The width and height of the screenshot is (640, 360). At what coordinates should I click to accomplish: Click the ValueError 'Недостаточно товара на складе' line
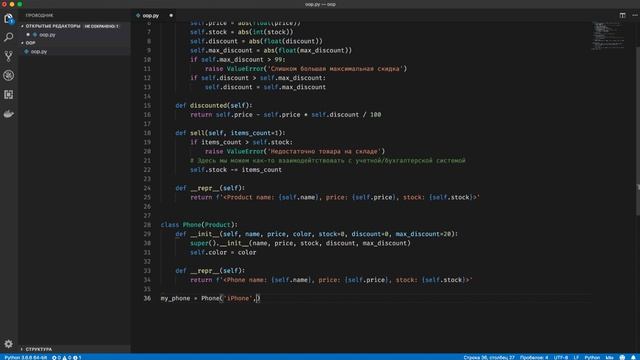[295, 151]
